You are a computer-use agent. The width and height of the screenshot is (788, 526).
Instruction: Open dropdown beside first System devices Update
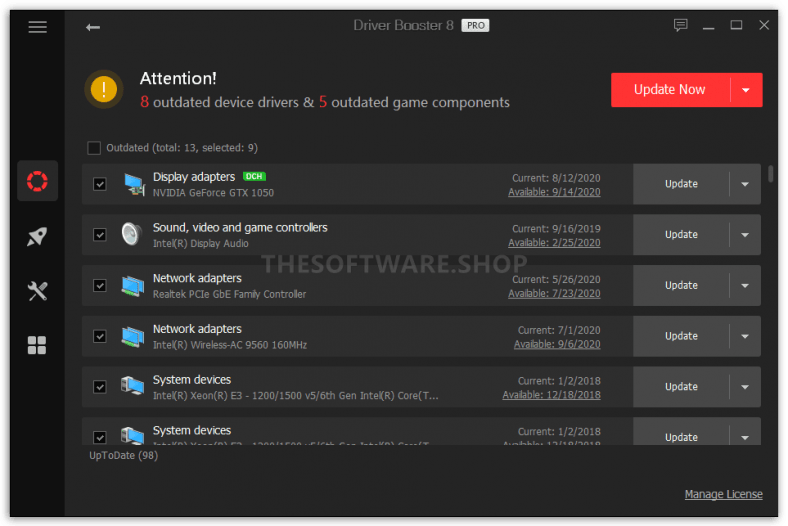(745, 387)
